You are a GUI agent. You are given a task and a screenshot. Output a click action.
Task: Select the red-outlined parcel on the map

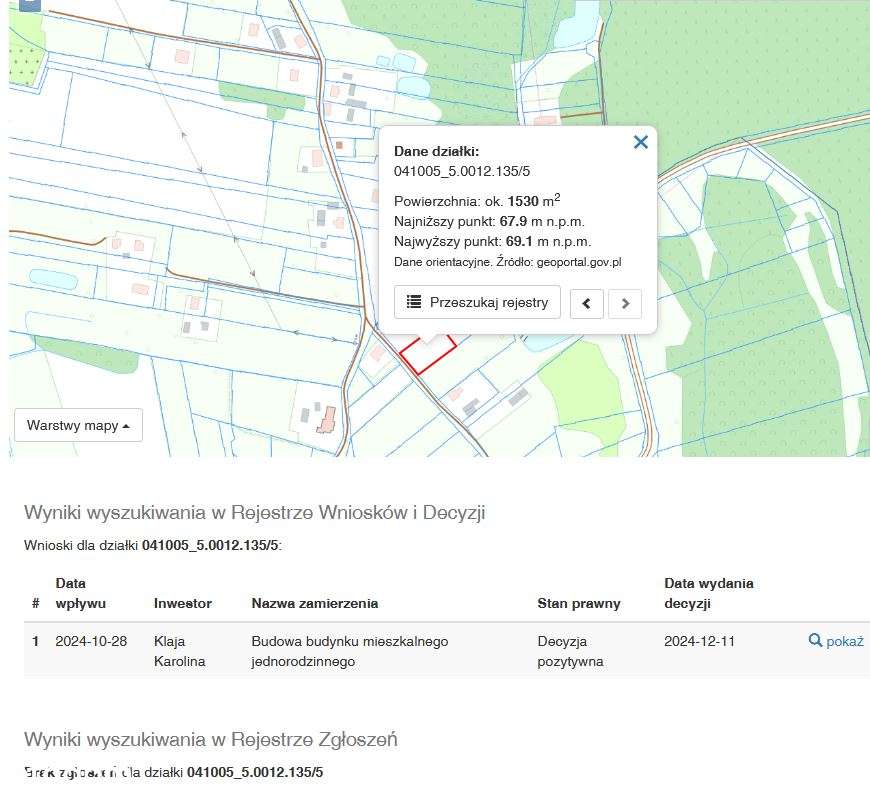(x=430, y=355)
